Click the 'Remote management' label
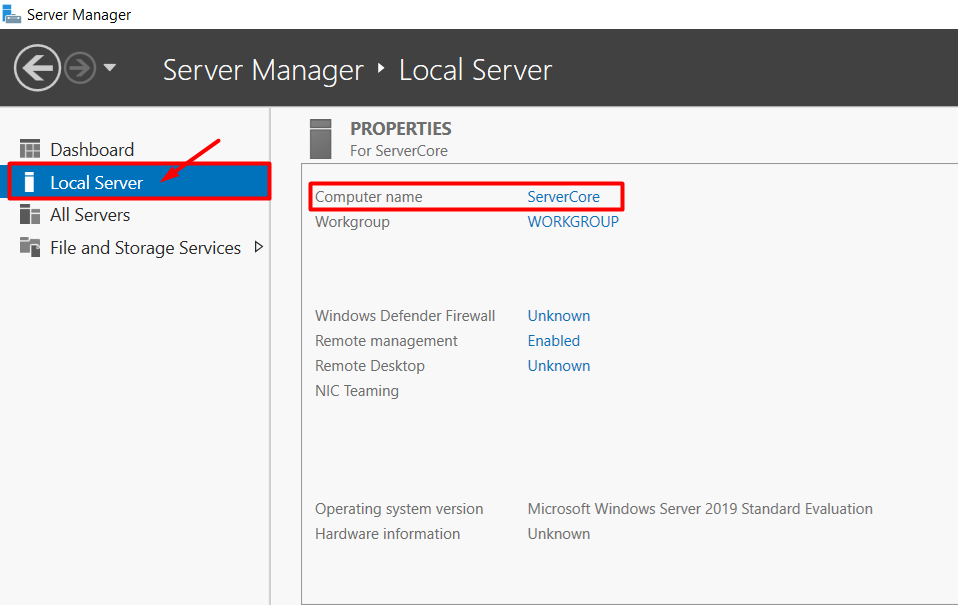The image size is (958, 605). (386, 341)
